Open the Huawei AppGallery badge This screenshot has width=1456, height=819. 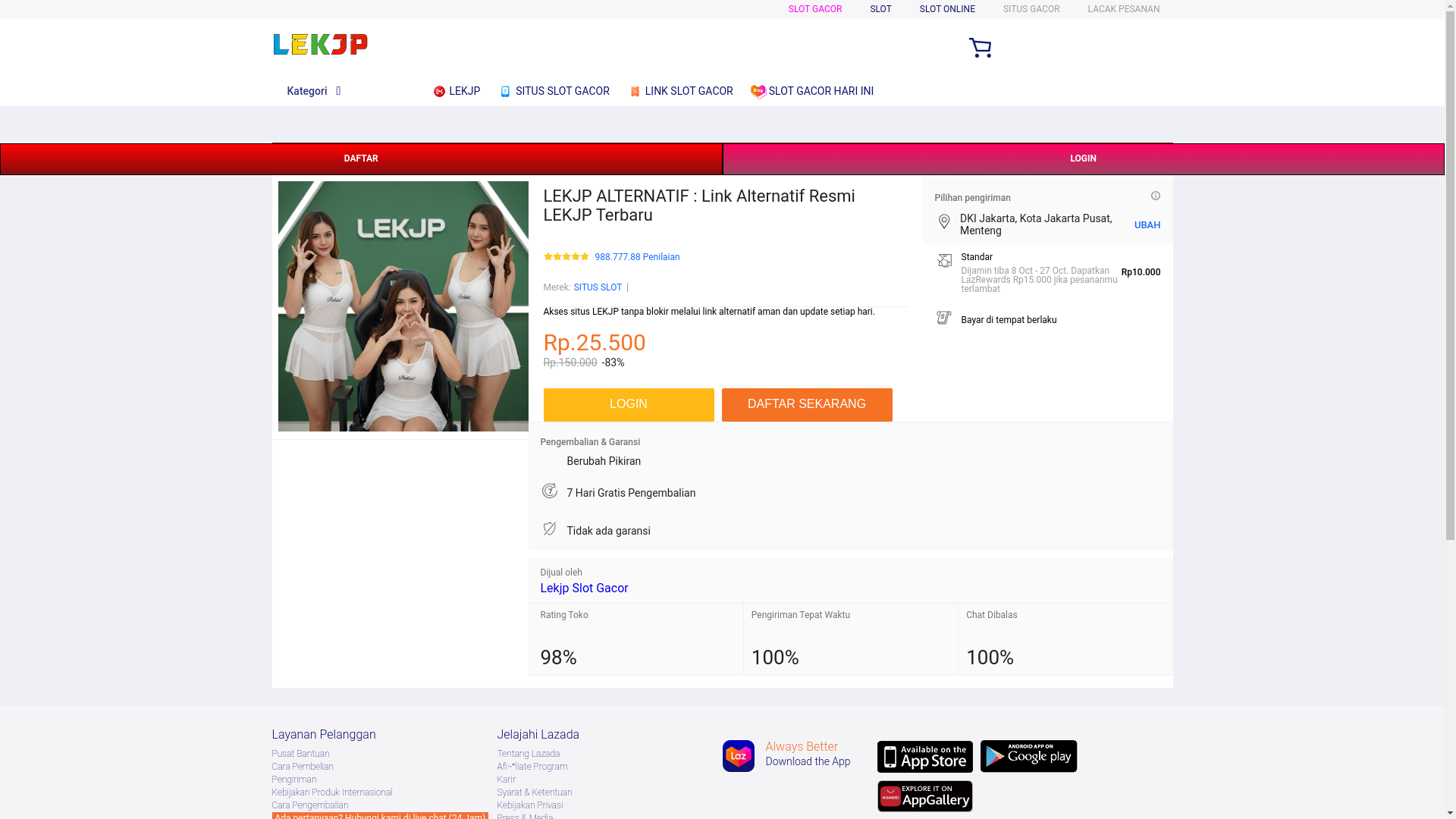pos(924,796)
